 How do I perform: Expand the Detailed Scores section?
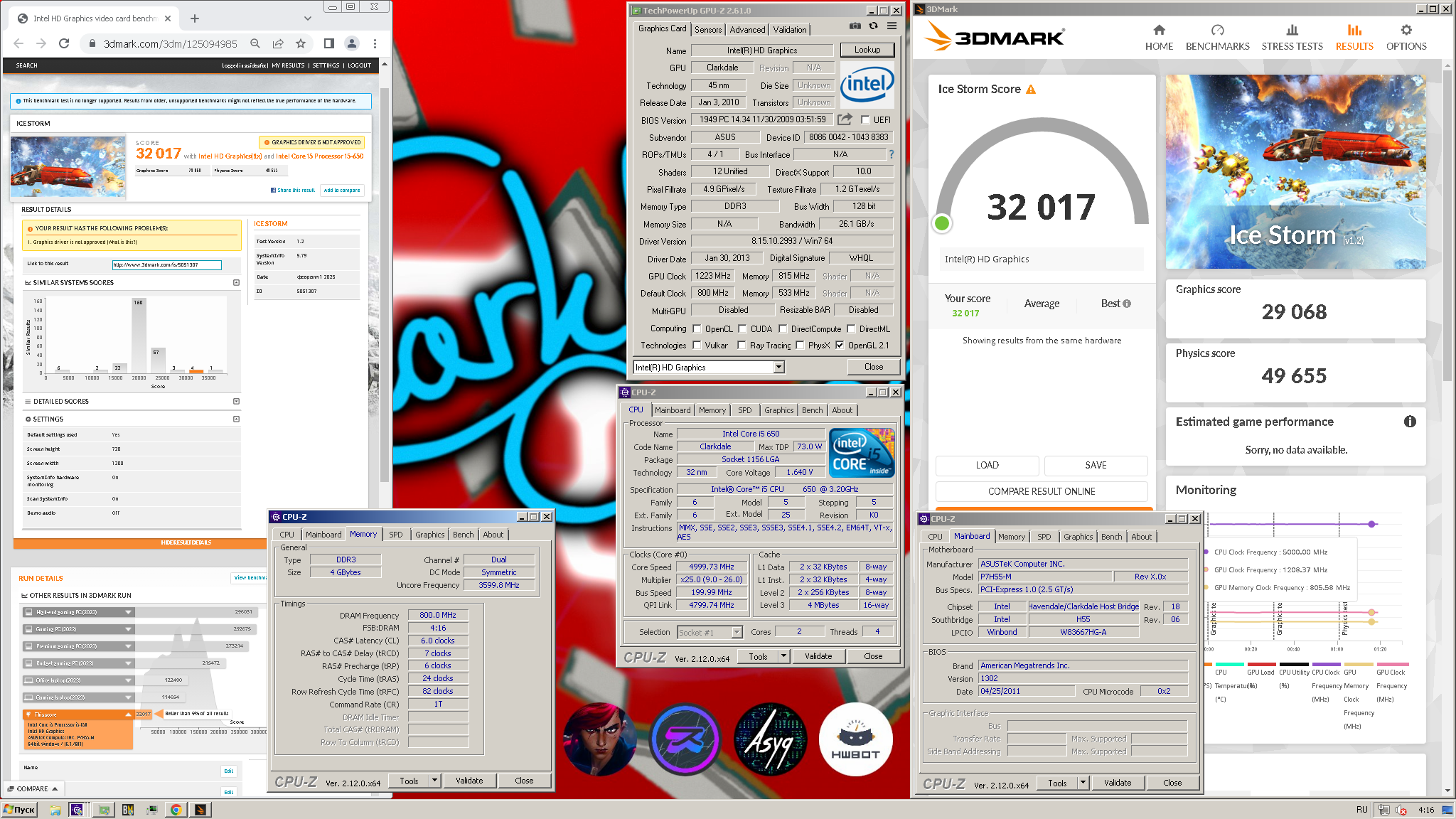[236, 402]
